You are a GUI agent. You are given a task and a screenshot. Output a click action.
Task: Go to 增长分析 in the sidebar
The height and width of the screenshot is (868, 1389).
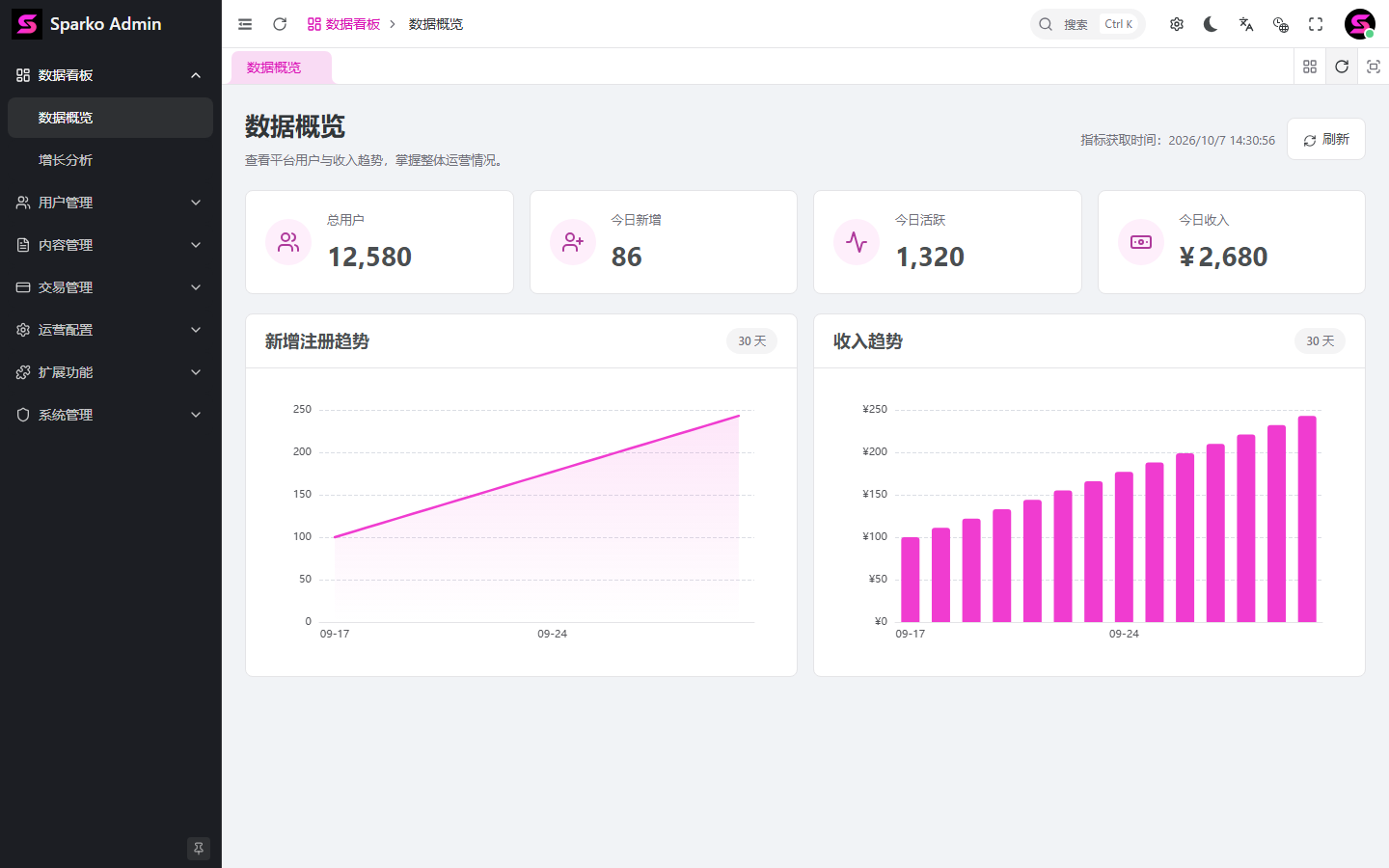(110, 160)
